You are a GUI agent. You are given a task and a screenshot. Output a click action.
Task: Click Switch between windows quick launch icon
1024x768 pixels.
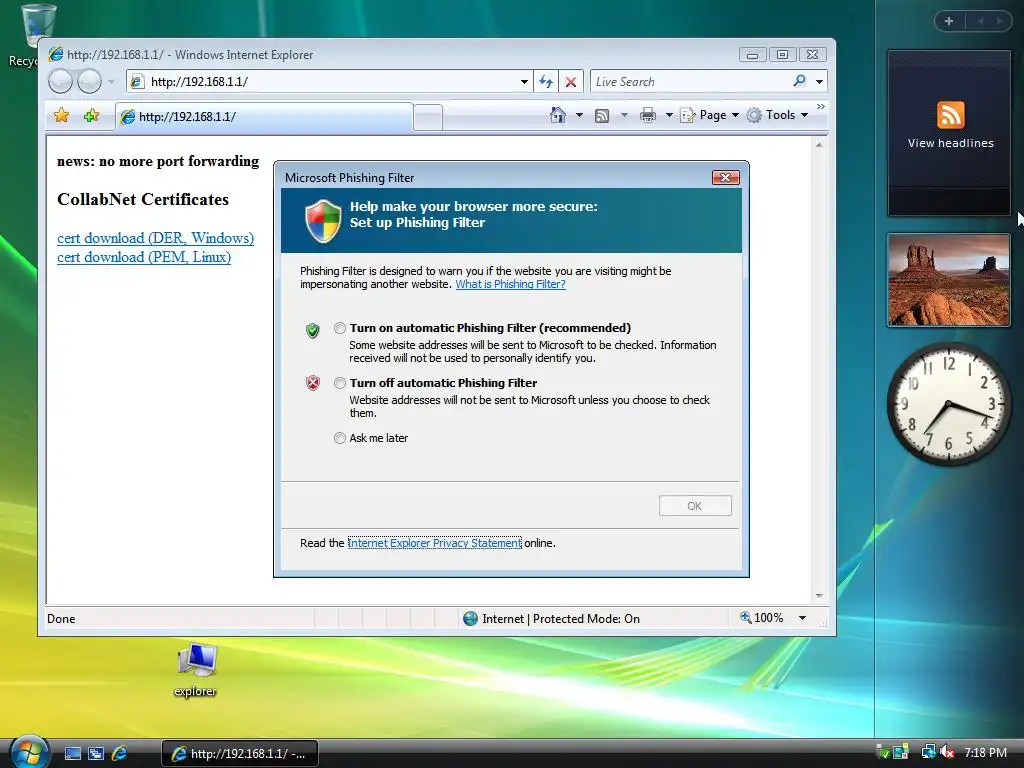point(96,754)
